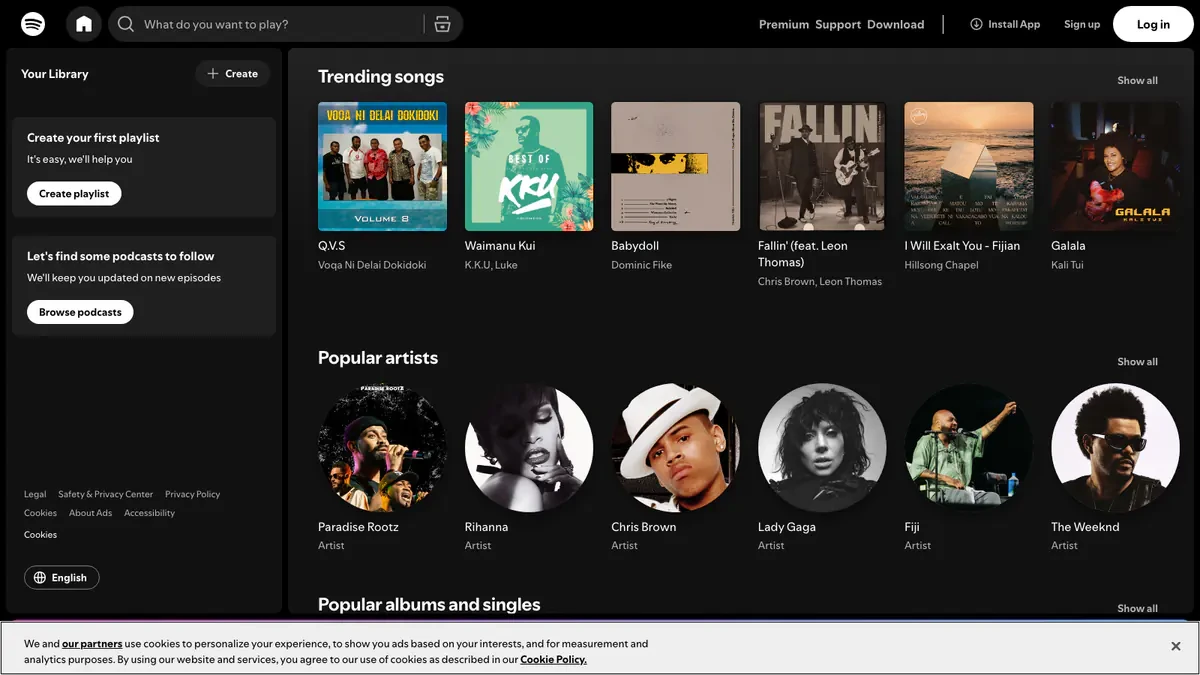Open the Support page
Viewport: 1200px width, 675px height.
838,24
